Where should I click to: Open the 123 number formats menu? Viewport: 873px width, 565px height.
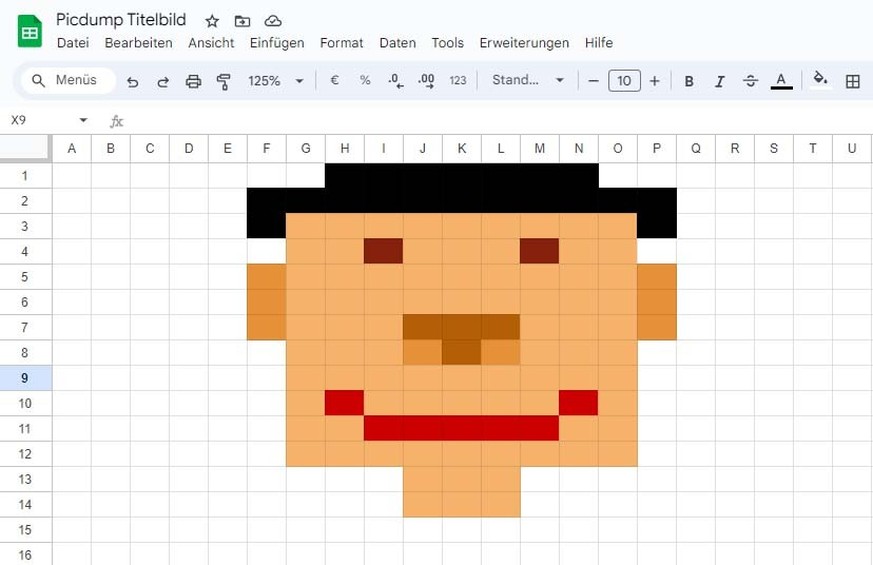pos(458,81)
